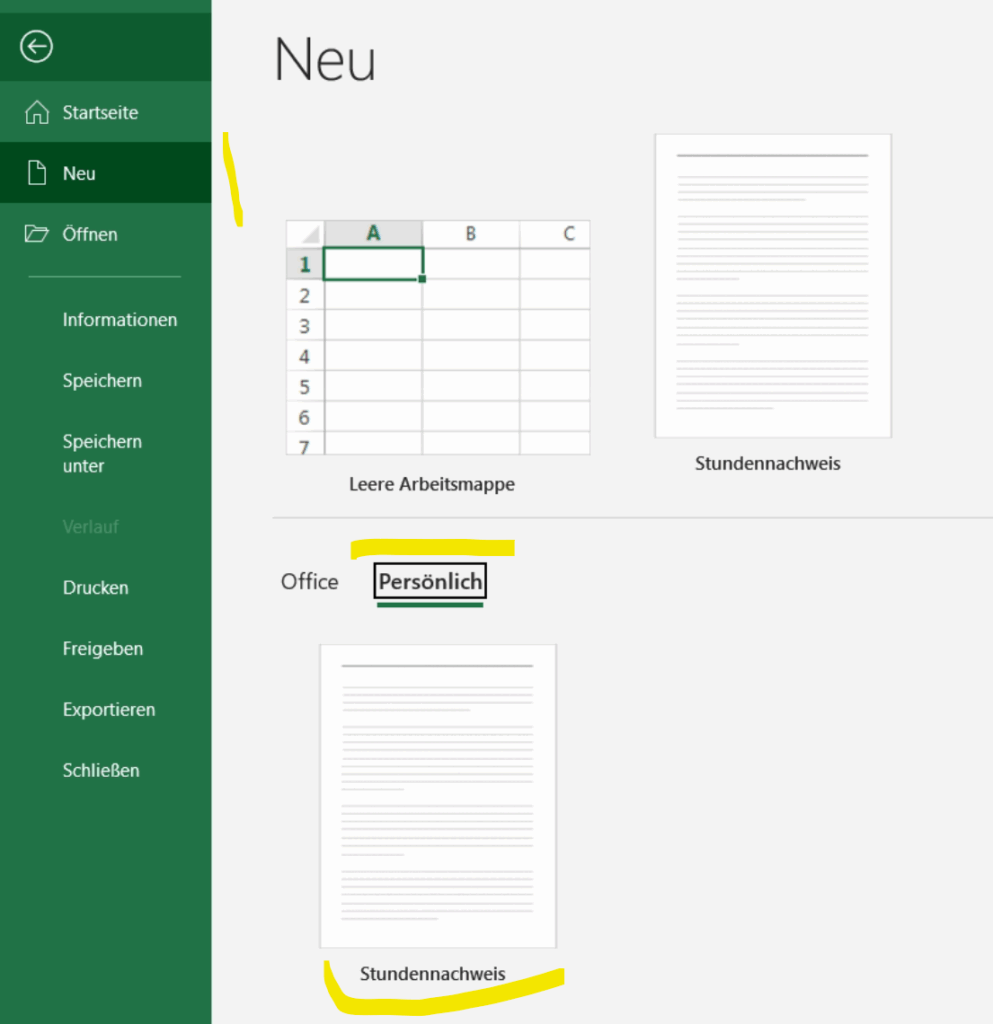993x1024 pixels.
Task: Click the Stundennachweis caption below personal template
Action: tap(433, 974)
